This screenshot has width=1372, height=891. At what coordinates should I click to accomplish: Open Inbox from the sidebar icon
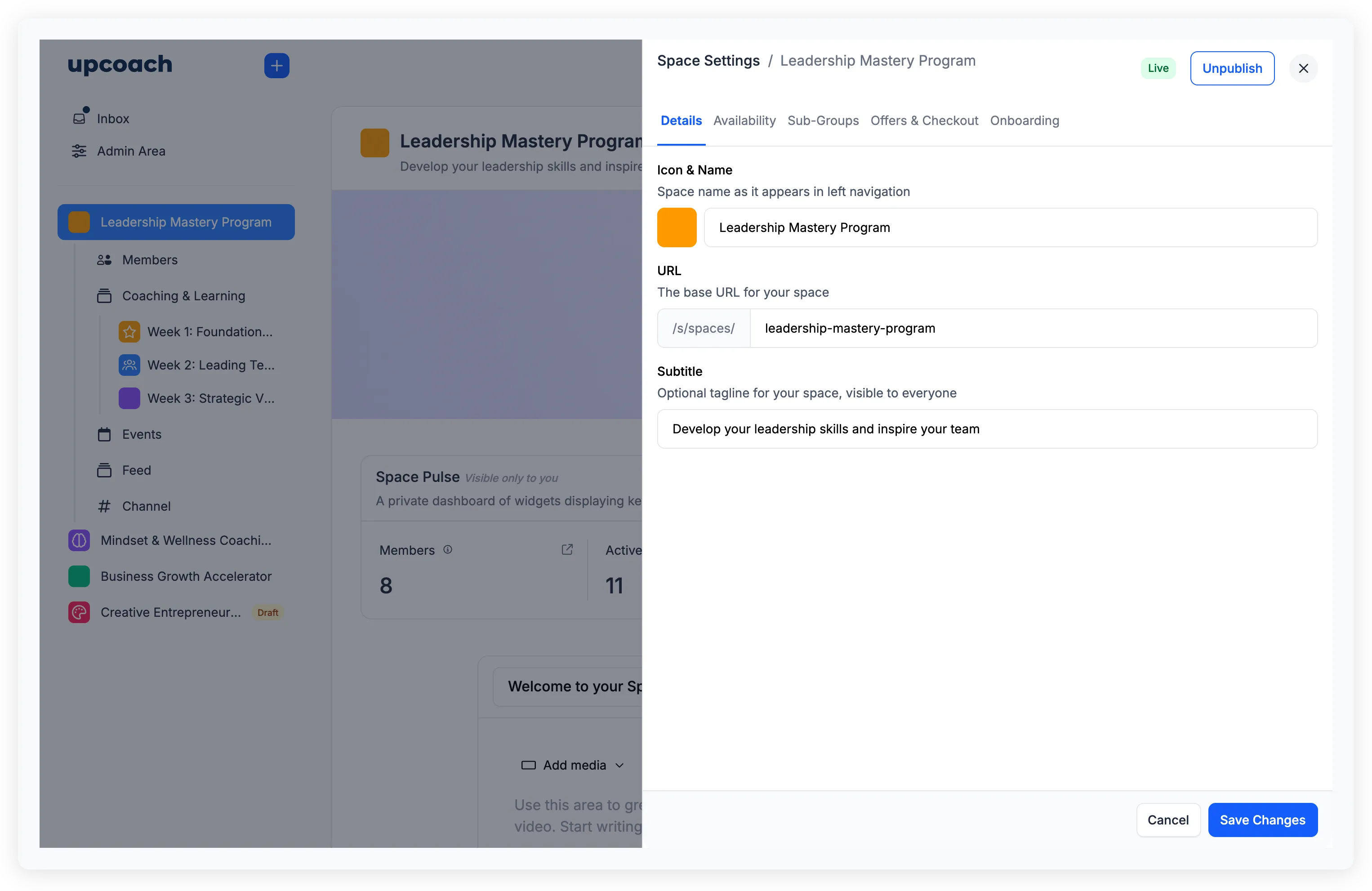click(80, 118)
